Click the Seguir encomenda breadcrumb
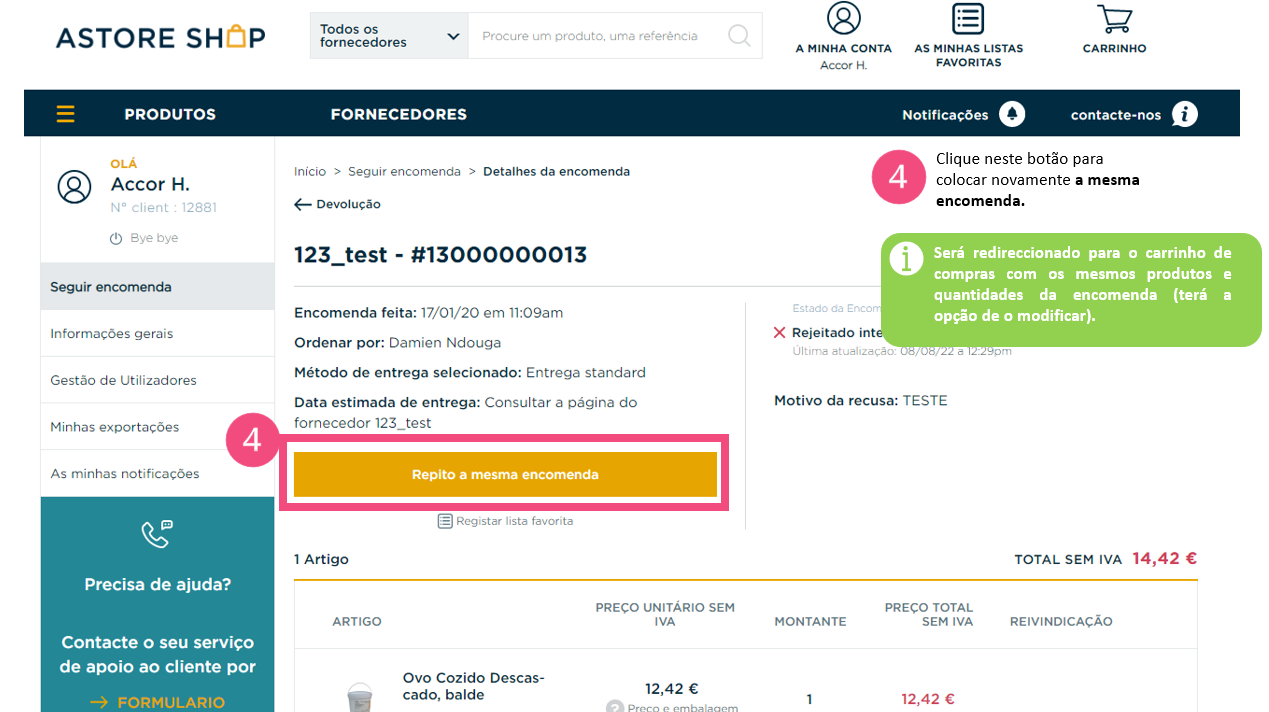This screenshot has height=712, width=1269. pyautogui.click(x=404, y=171)
